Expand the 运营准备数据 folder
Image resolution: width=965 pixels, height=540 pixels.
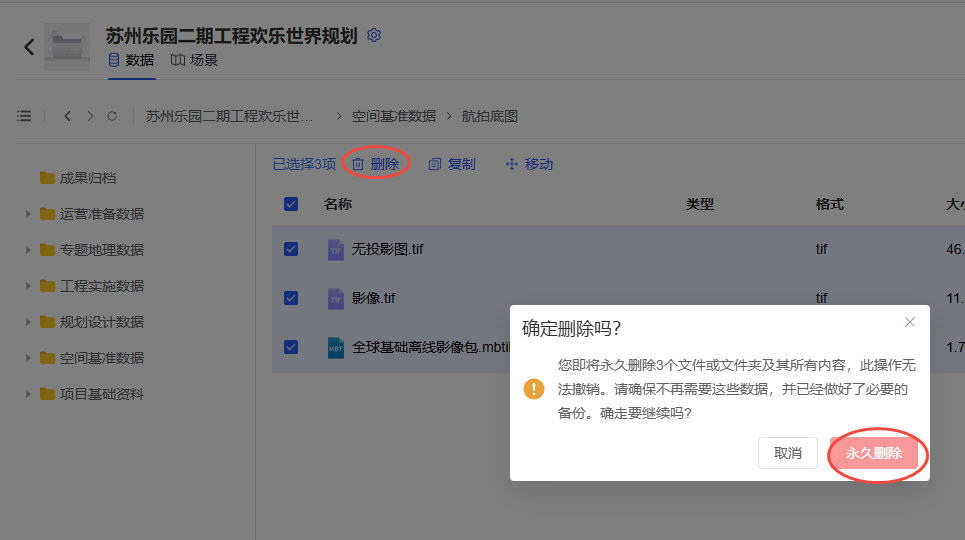click(x=27, y=214)
